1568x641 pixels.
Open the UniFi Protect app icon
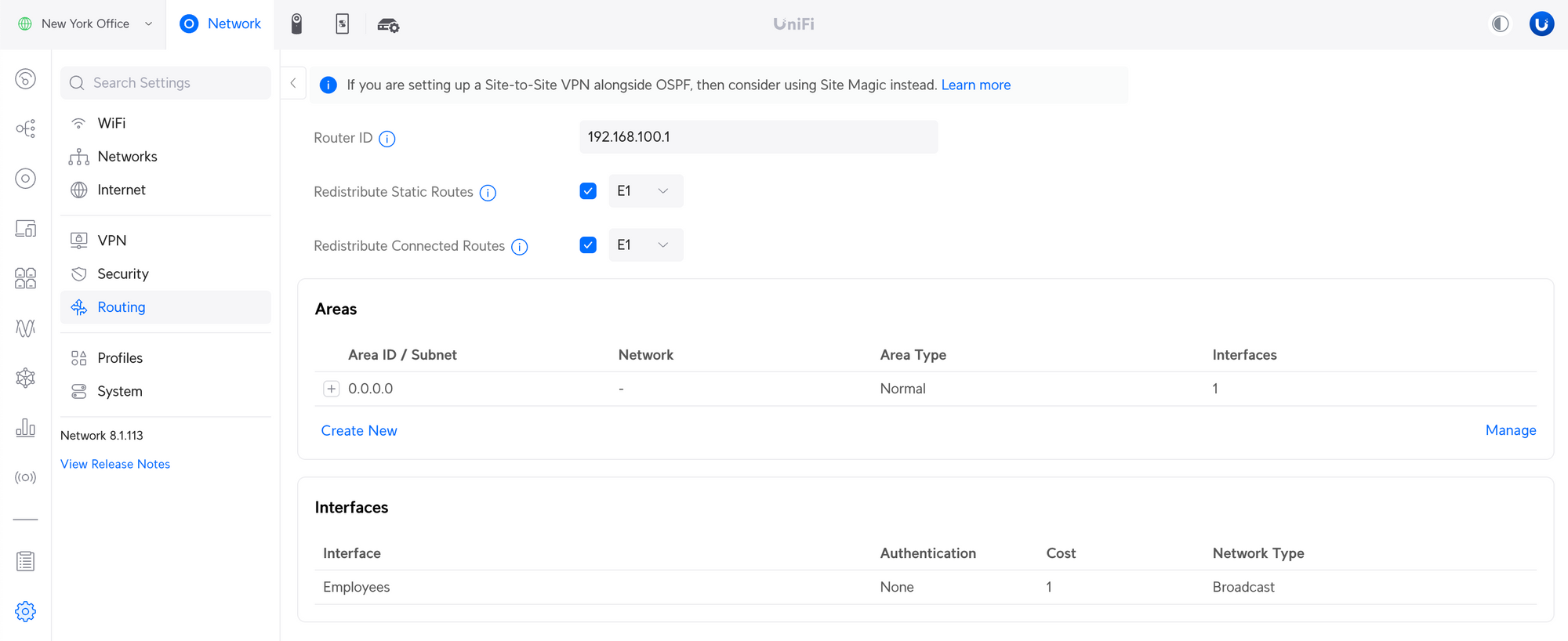[296, 24]
